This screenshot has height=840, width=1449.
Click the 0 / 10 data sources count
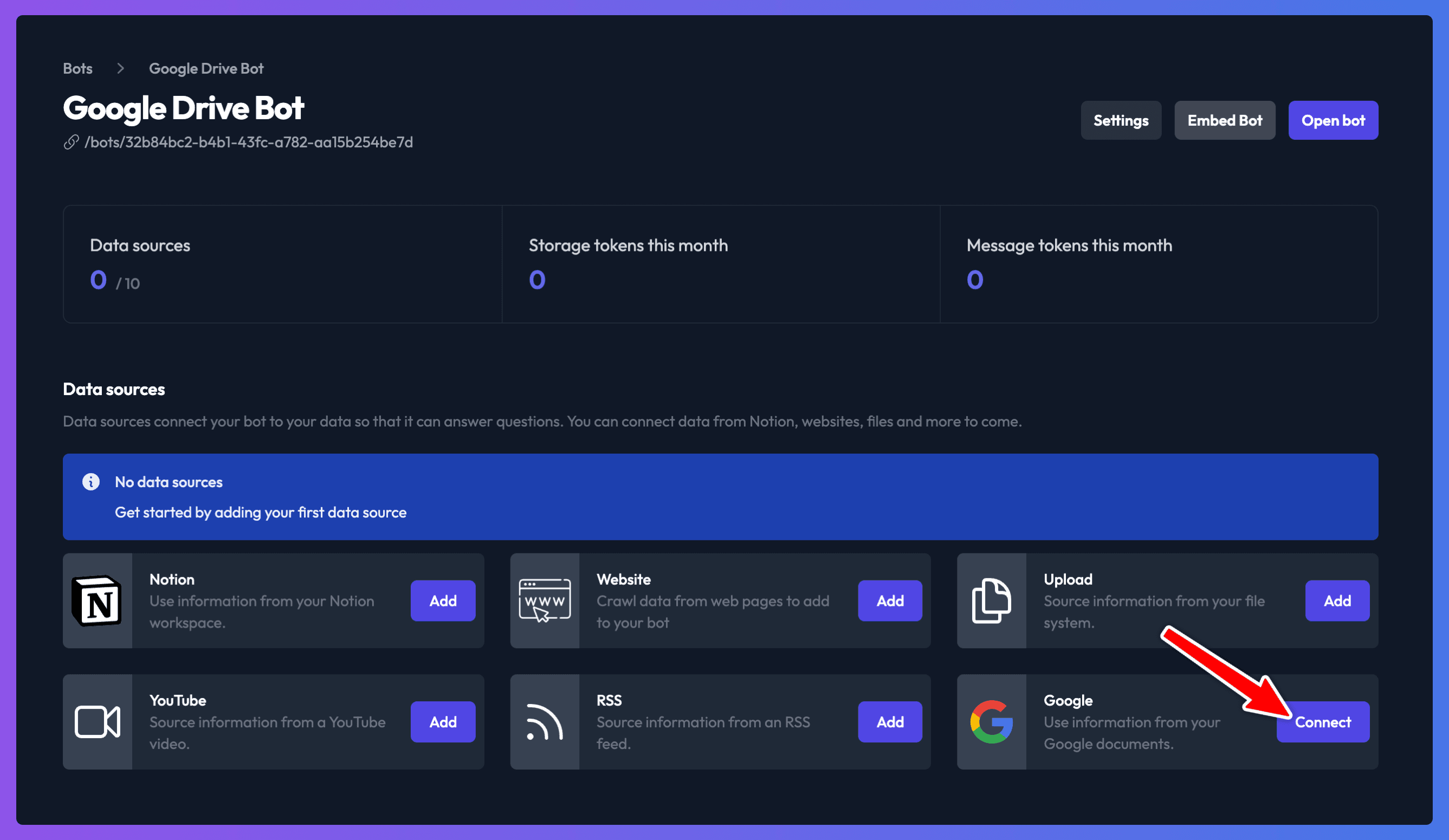click(x=115, y=281)
